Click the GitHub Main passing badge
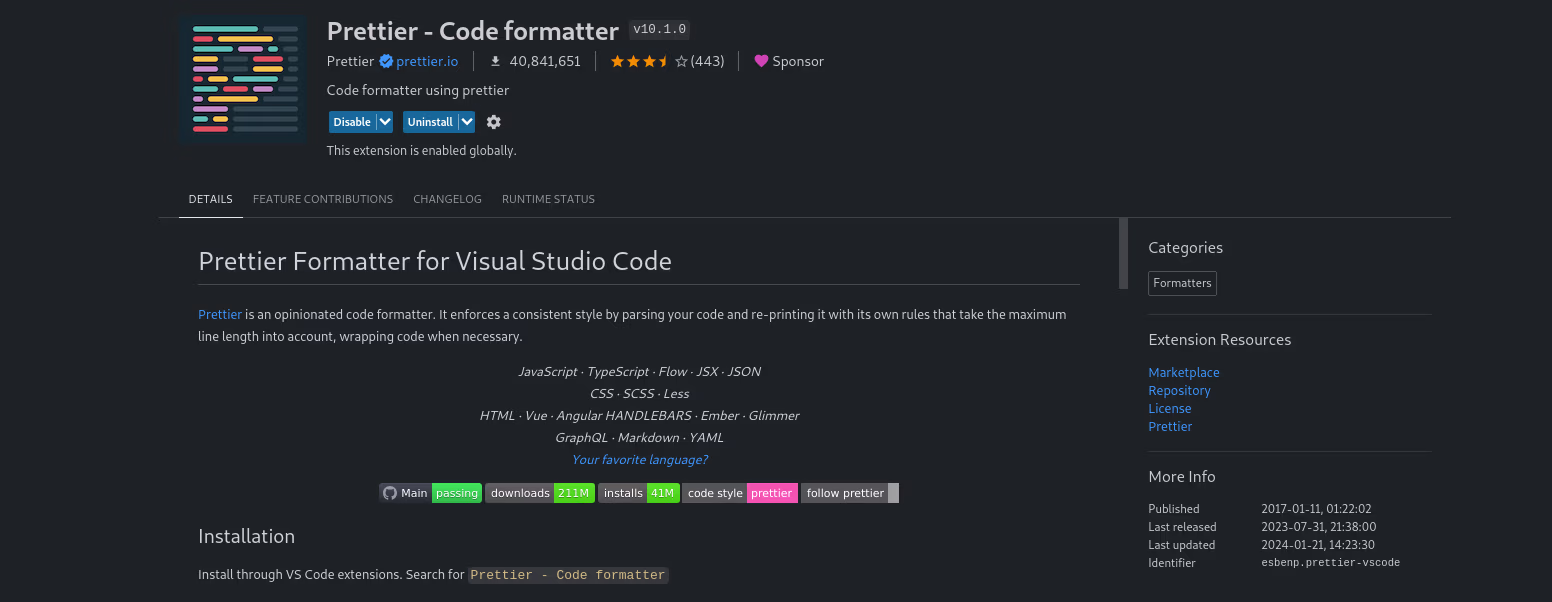The width and height of the screenshot is (1552, 602). [x=430, y=493]
